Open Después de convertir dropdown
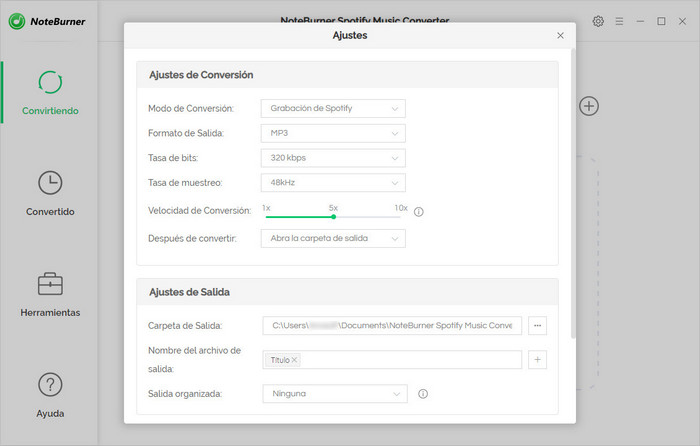 coord(333,238)
